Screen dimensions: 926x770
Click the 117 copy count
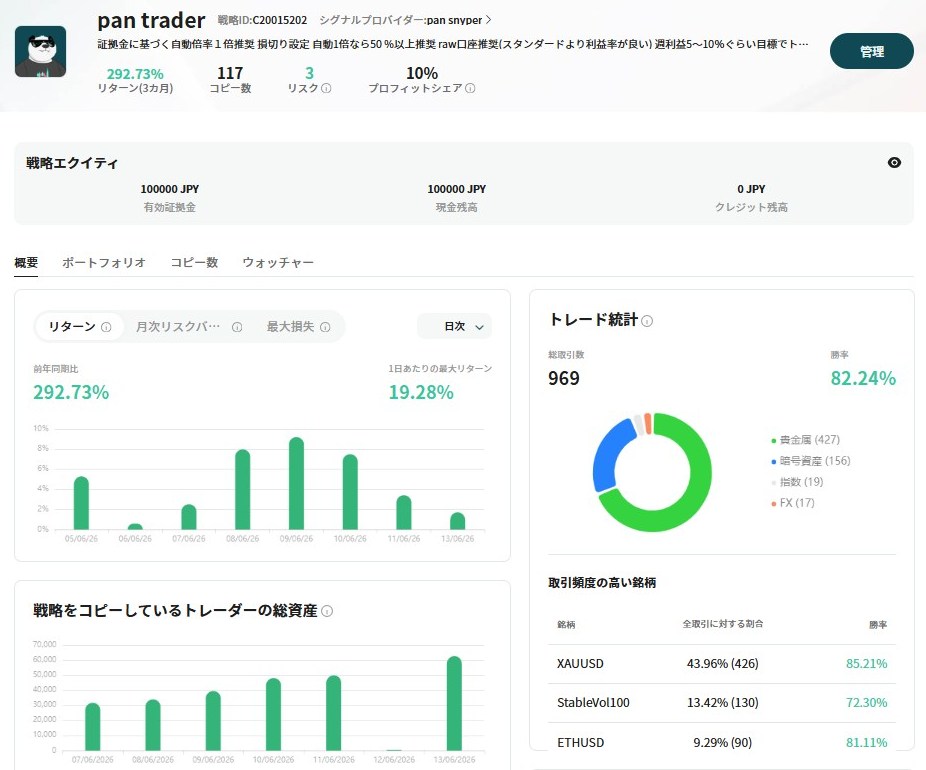click(x=230, y=73)
